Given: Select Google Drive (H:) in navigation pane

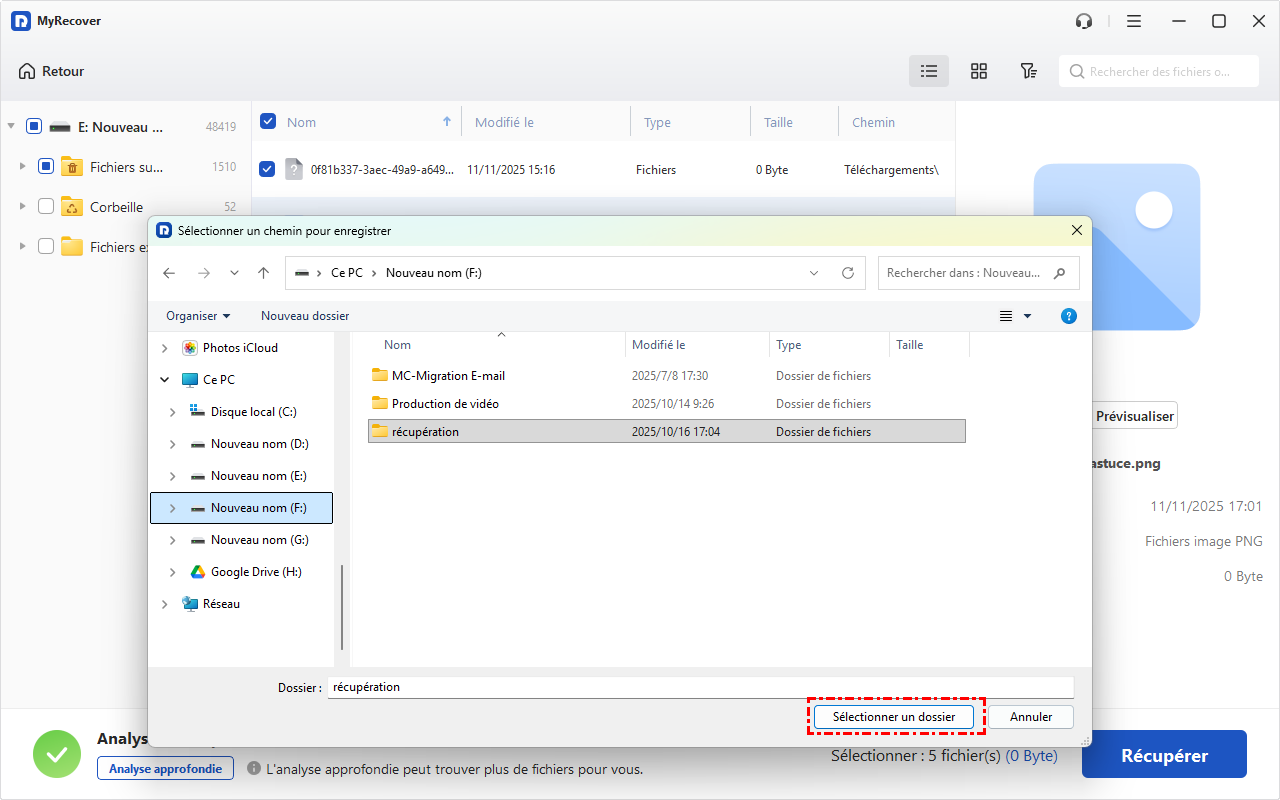Looking at the screenshot, I should coord(255,572).
